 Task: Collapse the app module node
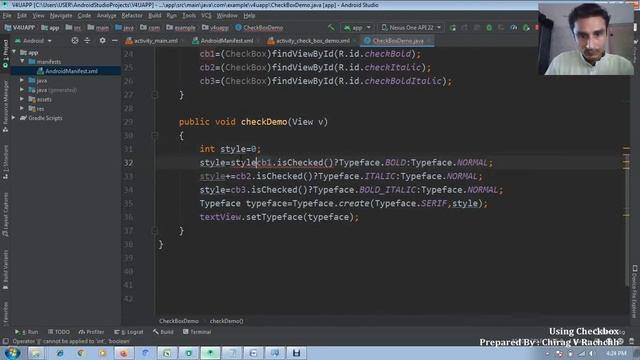tap(14, 52)
